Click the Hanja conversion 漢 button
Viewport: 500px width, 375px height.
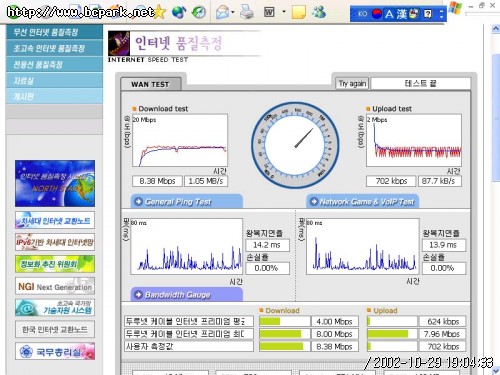pyautogui.click(x=401, y=14)
